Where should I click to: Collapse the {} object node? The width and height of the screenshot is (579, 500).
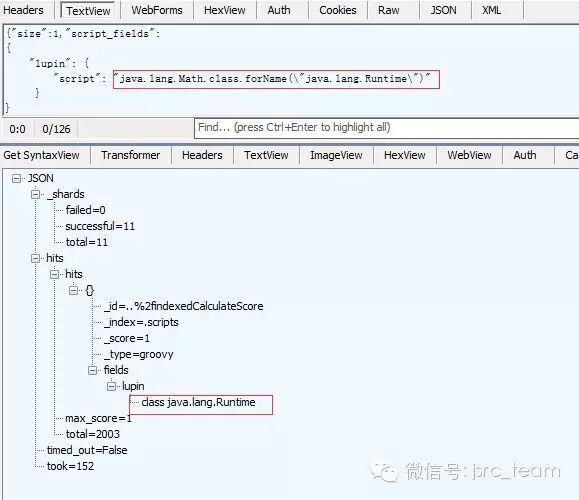click(73, 291)
